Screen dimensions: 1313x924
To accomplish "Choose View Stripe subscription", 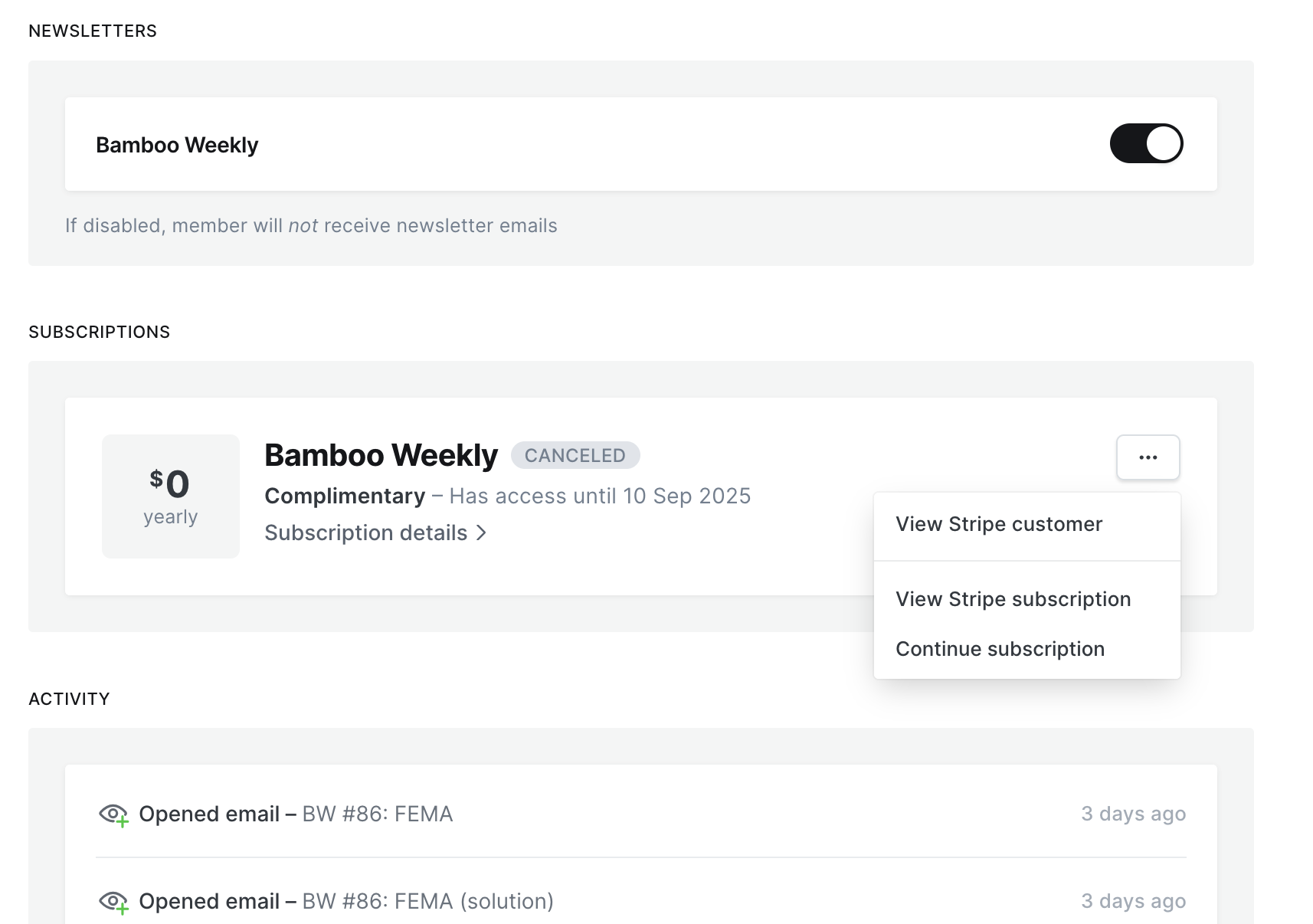I will click(1013, 599).
